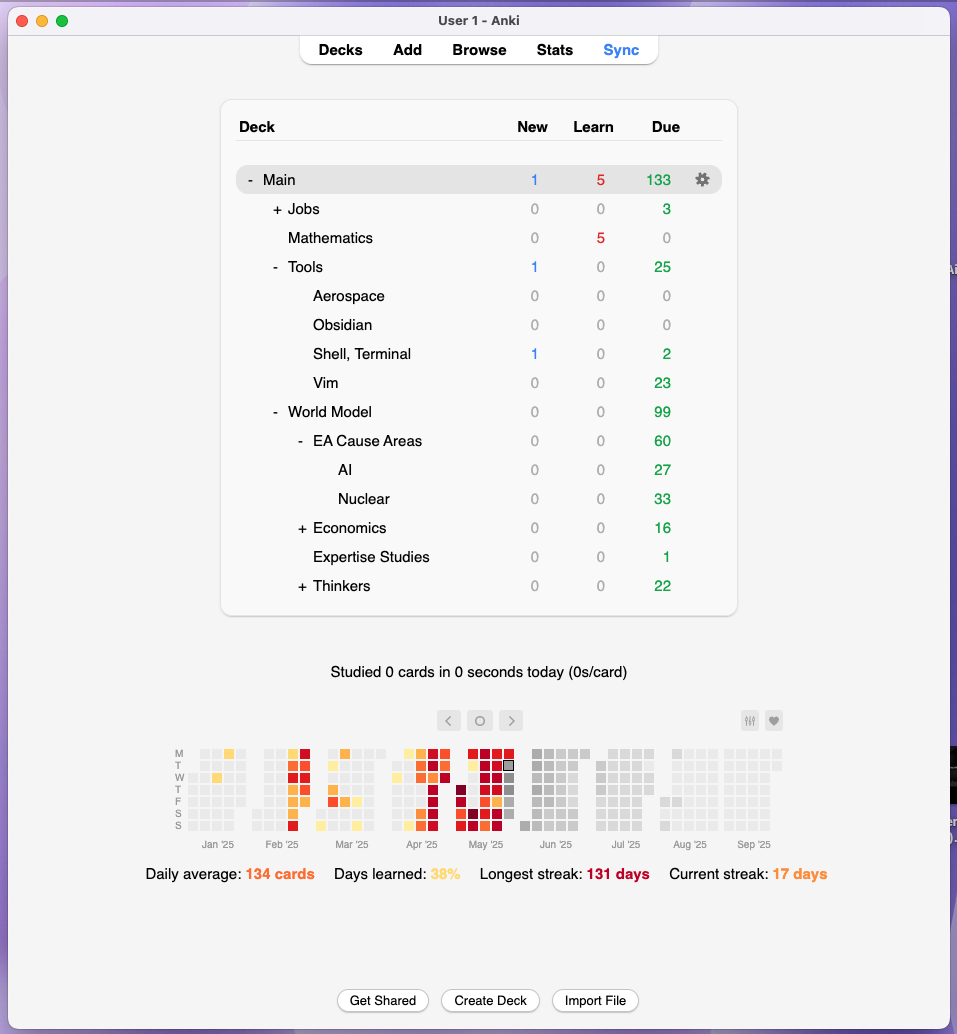Click the Create Deck button
This screenshot has width=957, height=1034.
tap(490, 1000)
